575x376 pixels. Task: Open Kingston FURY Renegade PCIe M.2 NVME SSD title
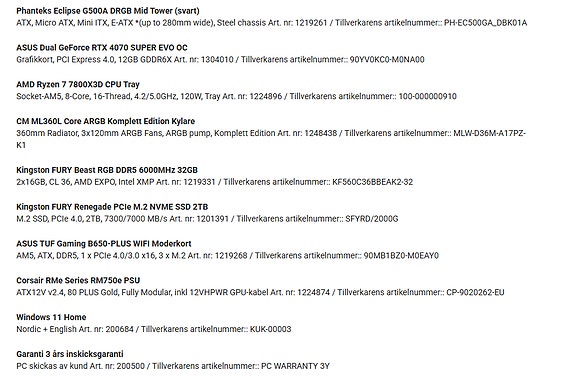112,207
